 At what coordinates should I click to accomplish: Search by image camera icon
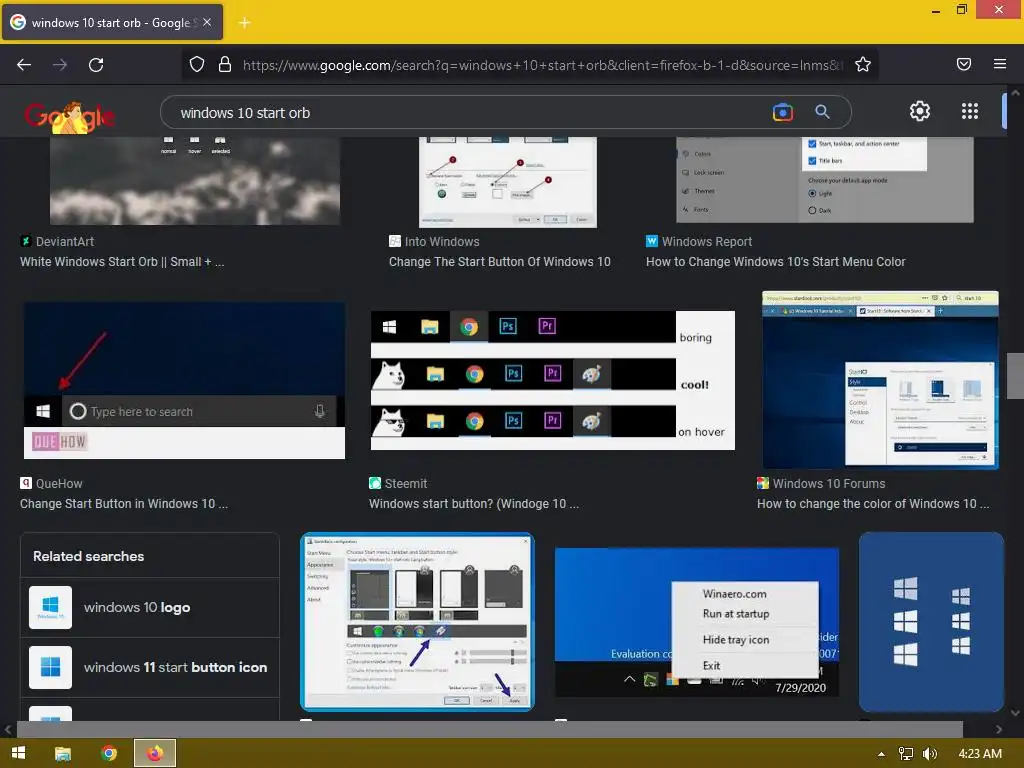[x=782, y=112]
